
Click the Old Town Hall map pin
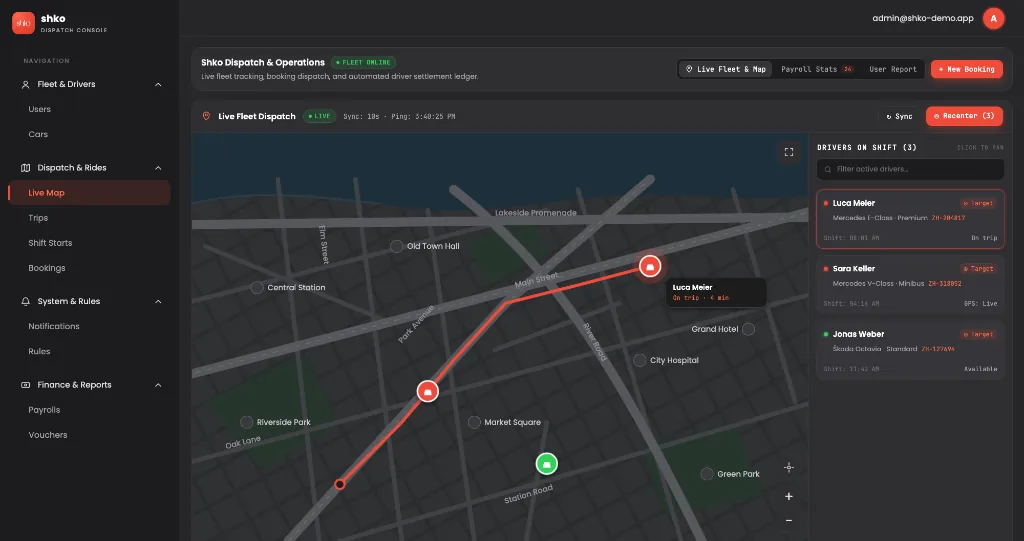pos(396,246)
